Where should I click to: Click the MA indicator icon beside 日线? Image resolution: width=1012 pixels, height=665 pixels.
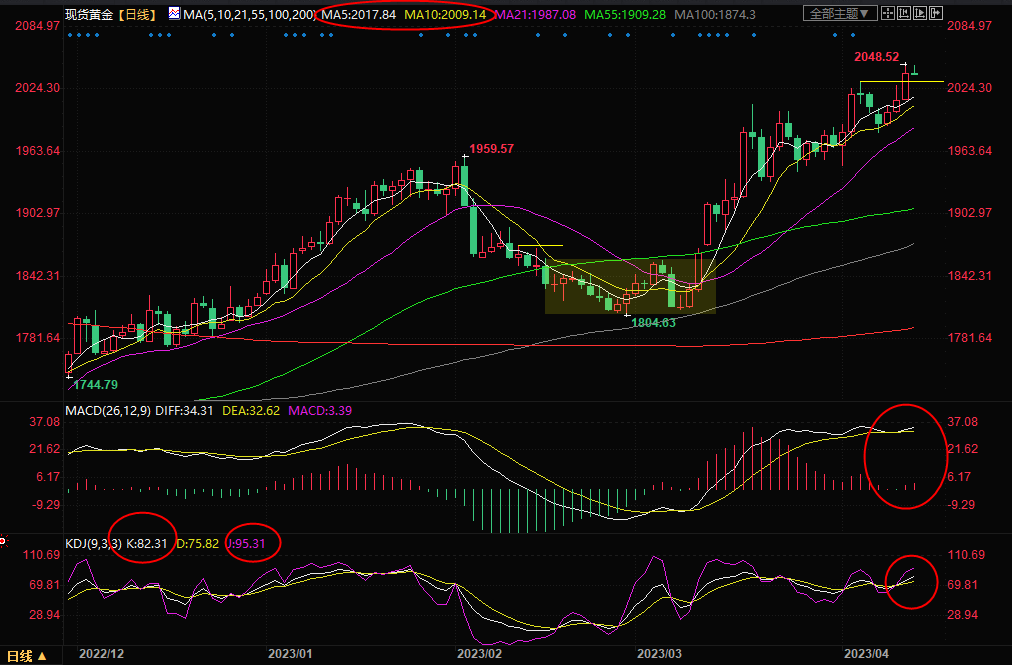click(x=174, y=14)
